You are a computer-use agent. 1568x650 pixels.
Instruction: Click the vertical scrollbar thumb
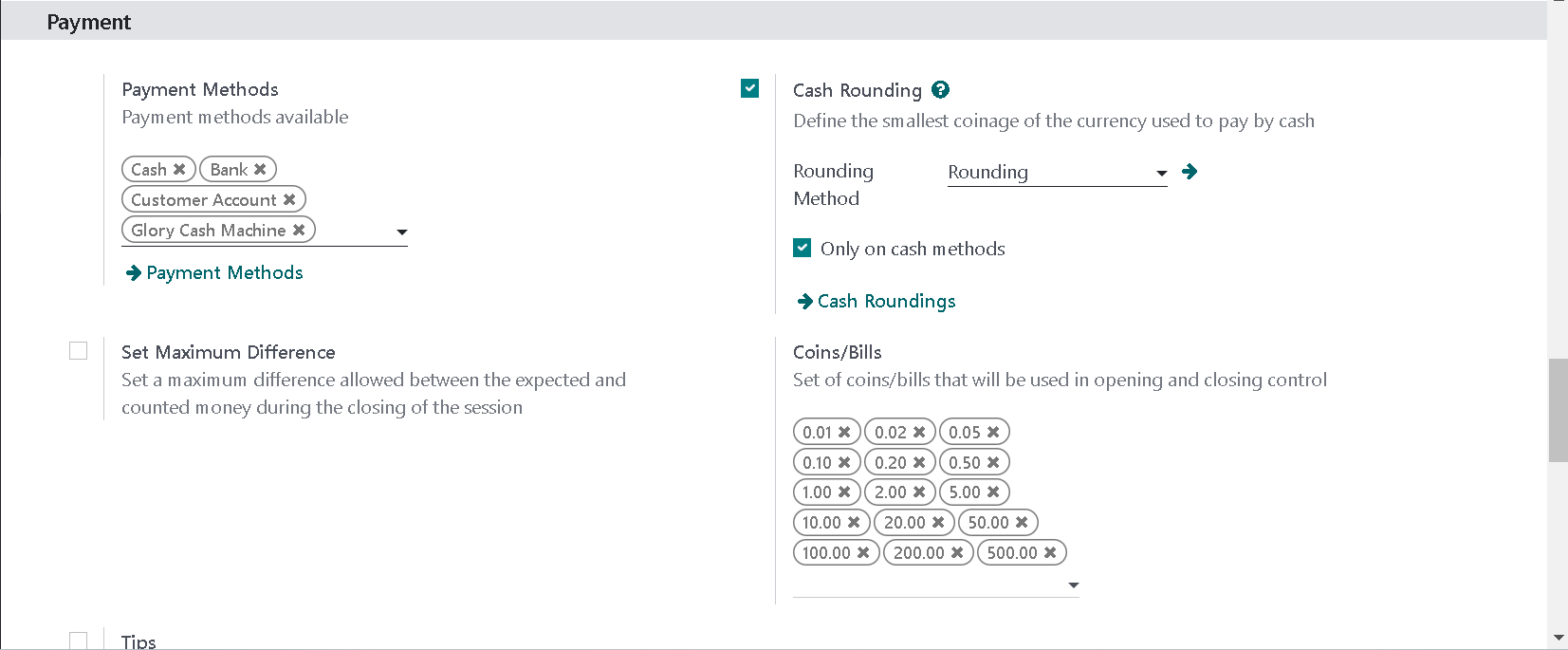tap(1559, 410)
